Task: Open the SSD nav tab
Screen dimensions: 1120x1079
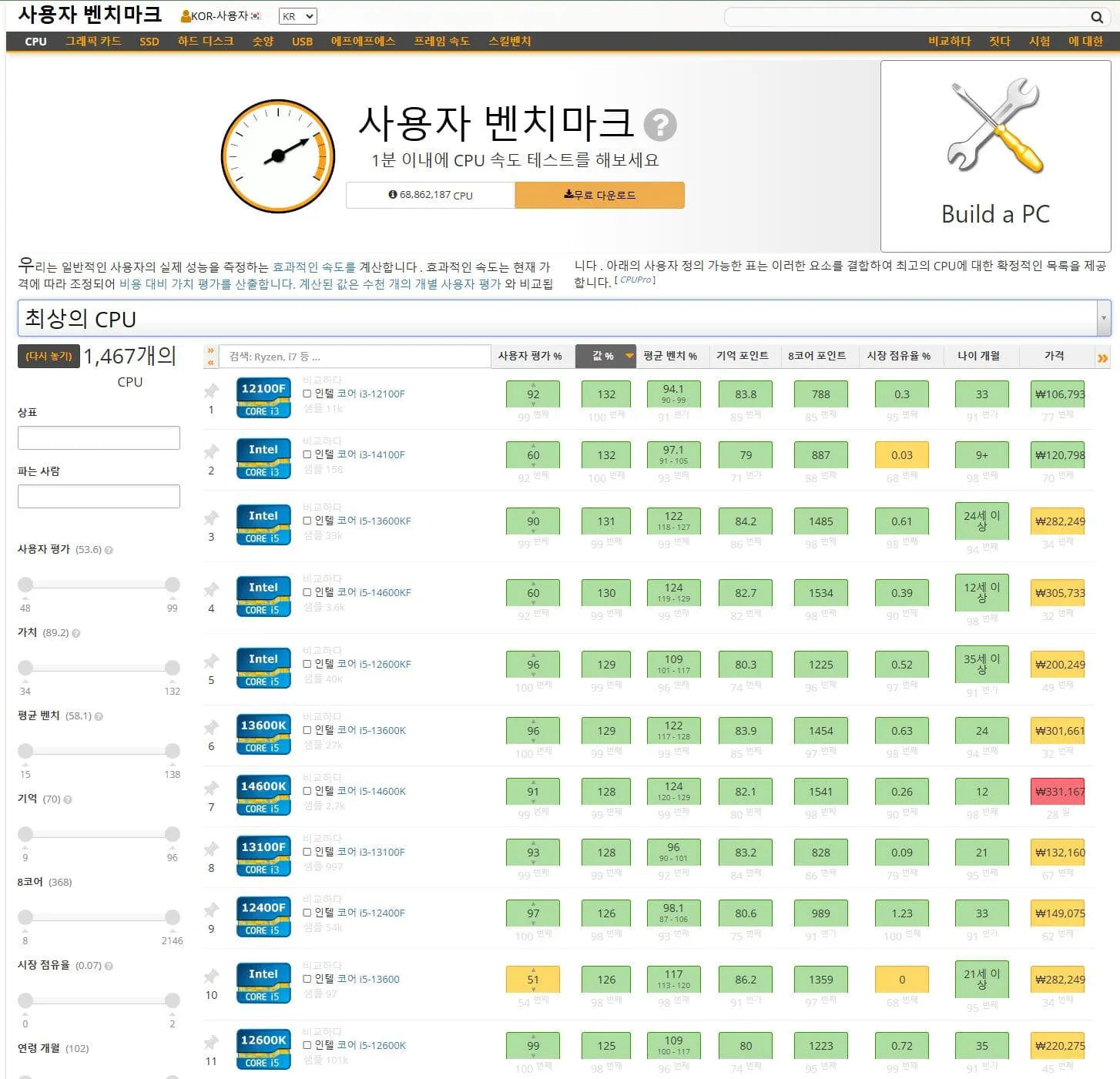Action: 149,42
